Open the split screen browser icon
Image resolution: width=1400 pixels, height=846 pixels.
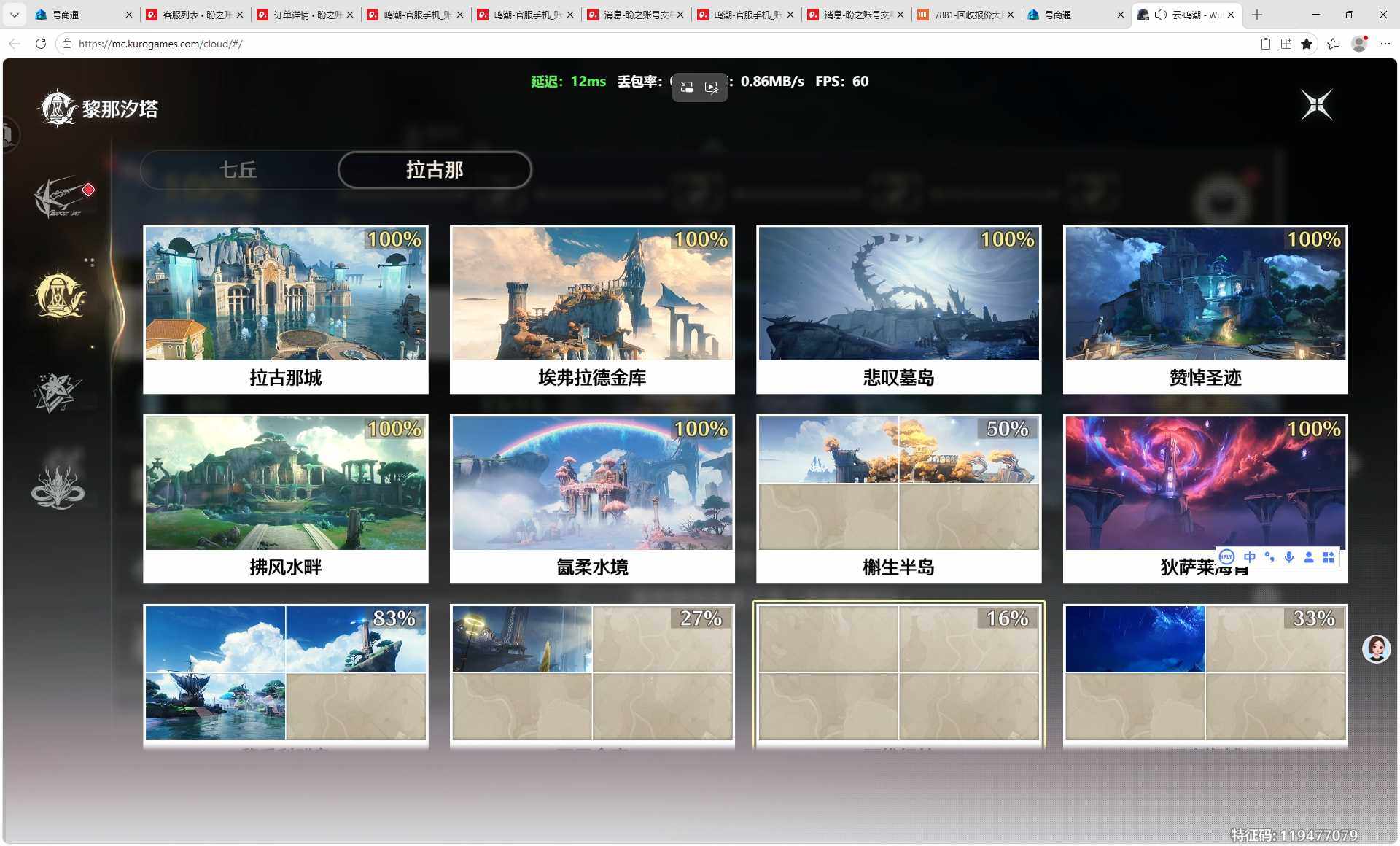click(1286, 44)
